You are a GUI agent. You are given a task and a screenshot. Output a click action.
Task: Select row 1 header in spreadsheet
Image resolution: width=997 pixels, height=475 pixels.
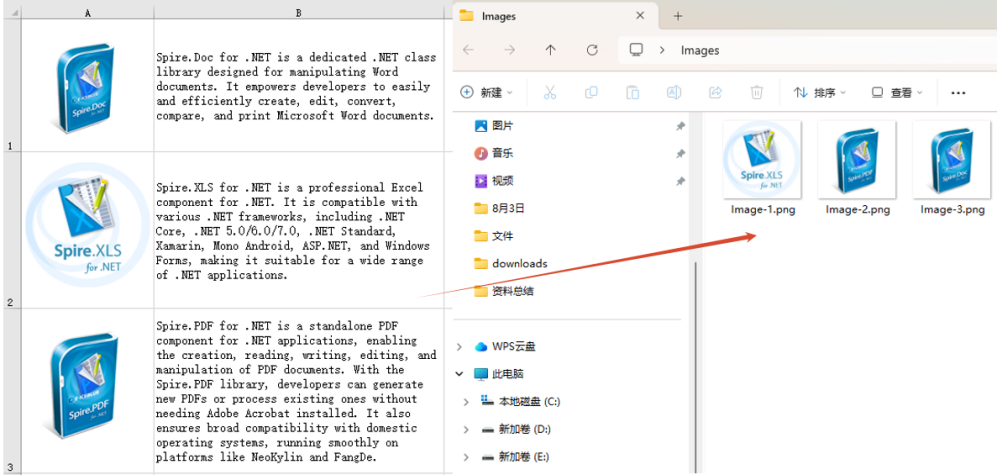click(11, 85)
